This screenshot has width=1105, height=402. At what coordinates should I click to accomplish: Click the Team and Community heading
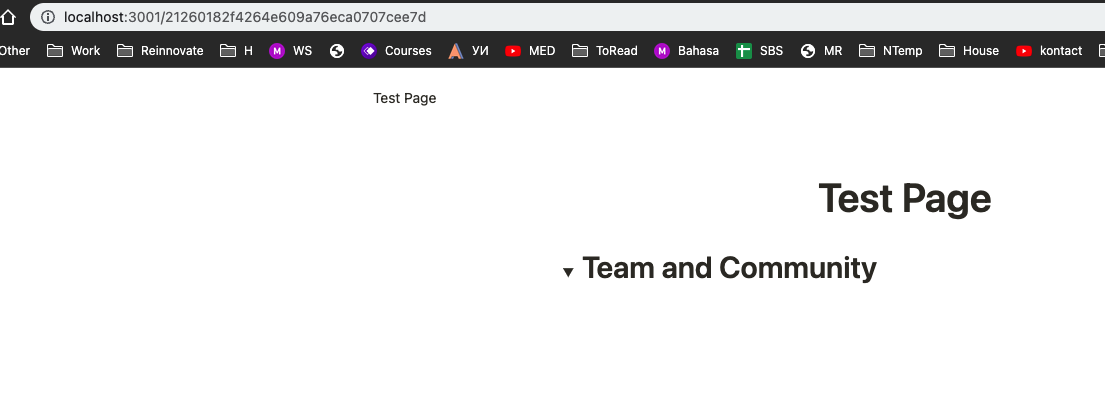[729, 268]
